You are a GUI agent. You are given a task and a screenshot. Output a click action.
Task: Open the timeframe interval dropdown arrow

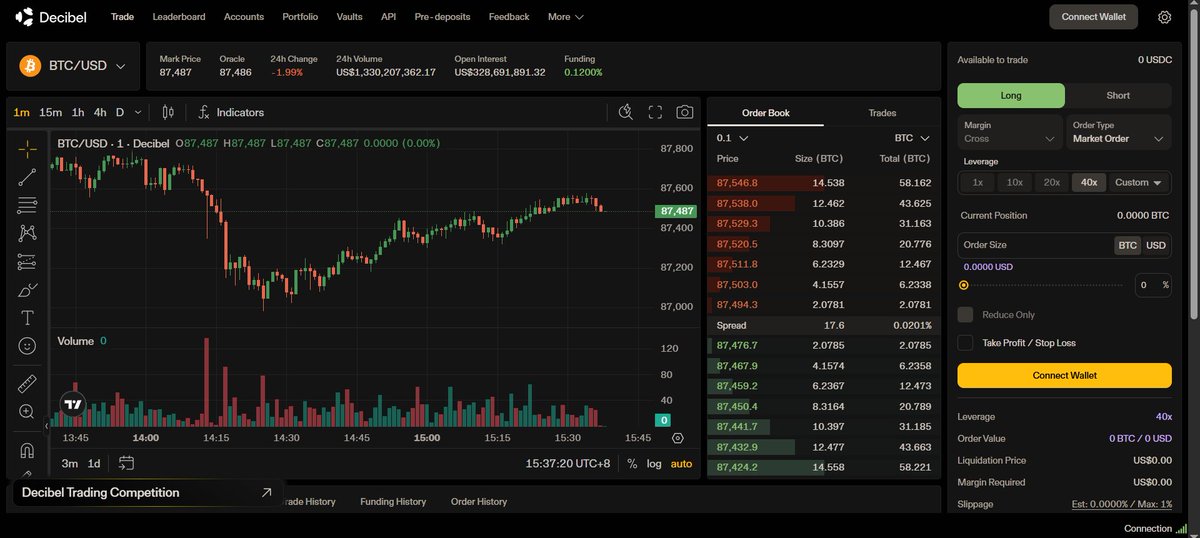coord(138,112)
